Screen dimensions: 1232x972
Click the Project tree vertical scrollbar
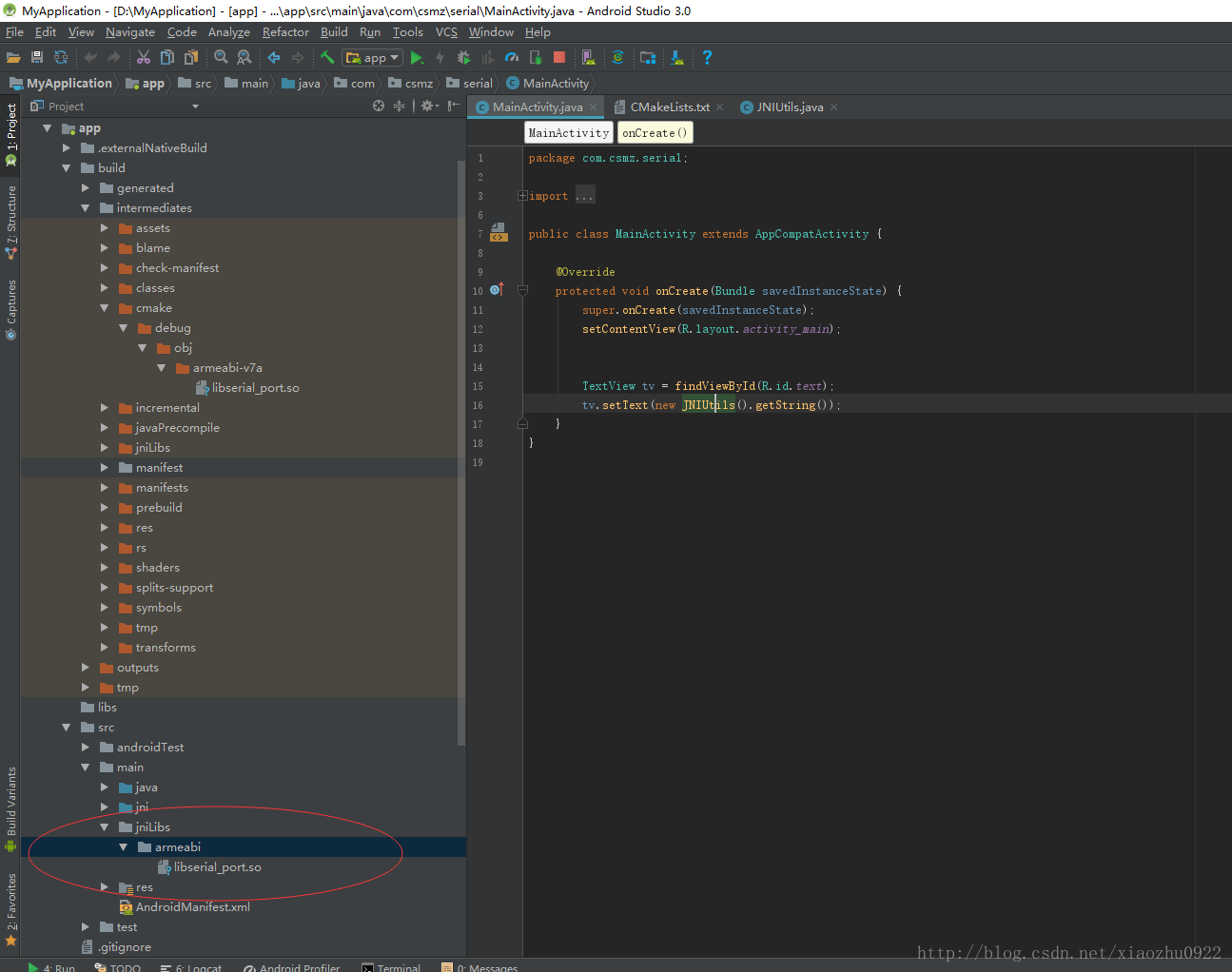click(461, 452)
